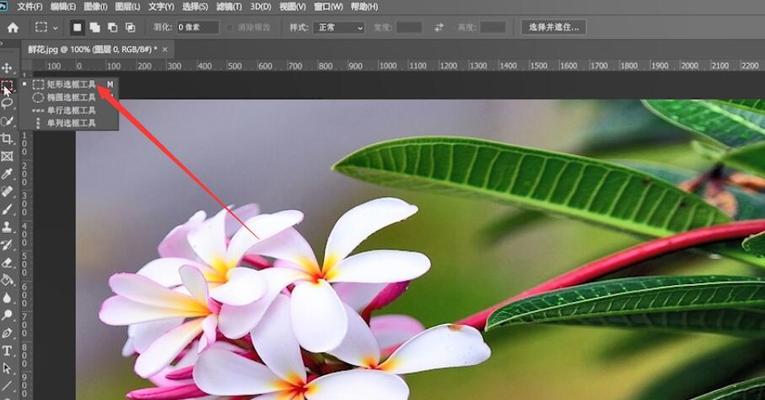Select the Blur tool

pyautogui.click(x=7, y=298)
